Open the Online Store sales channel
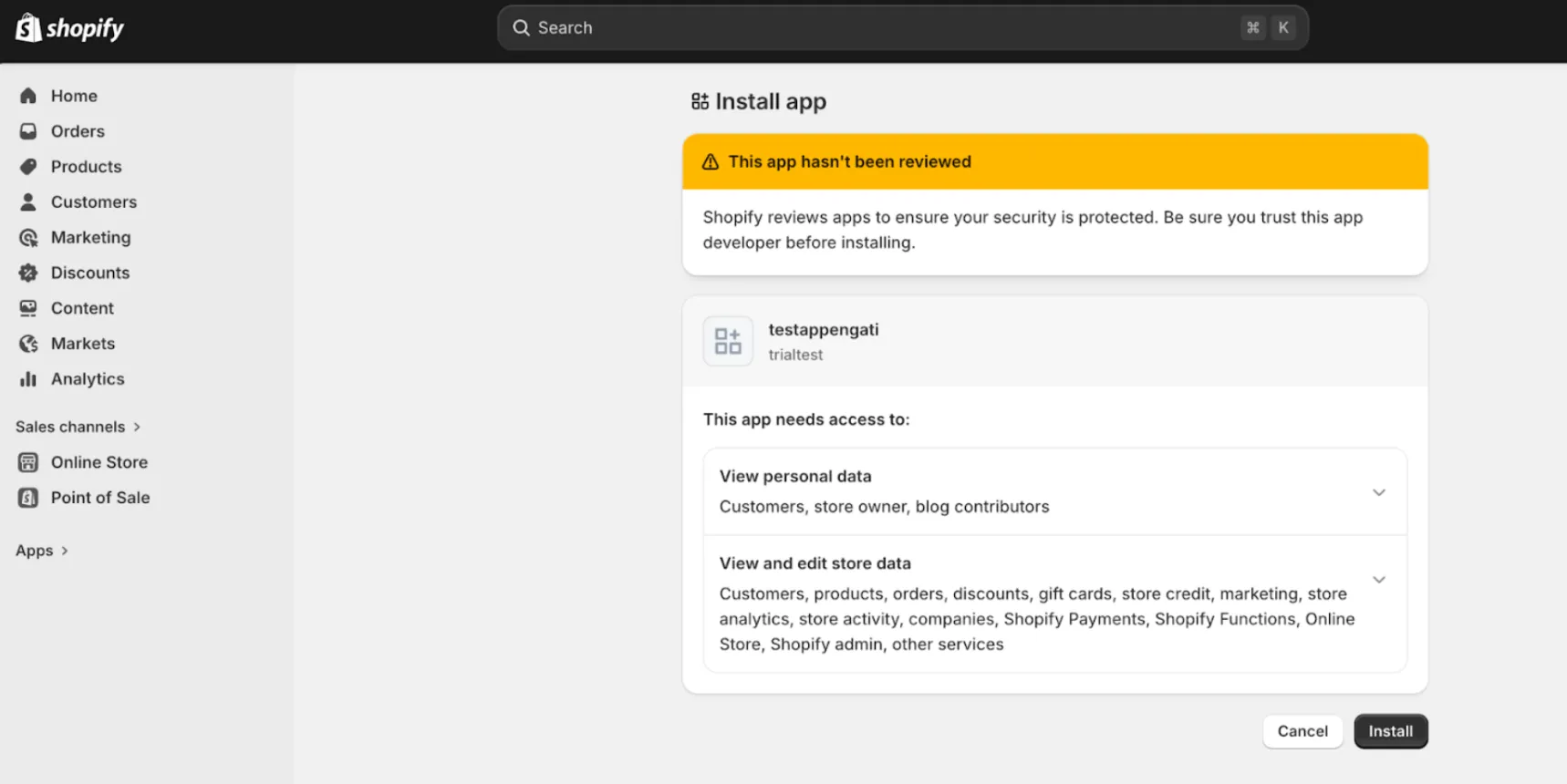The image size is (1567, 784). click(x=99, y=462)
